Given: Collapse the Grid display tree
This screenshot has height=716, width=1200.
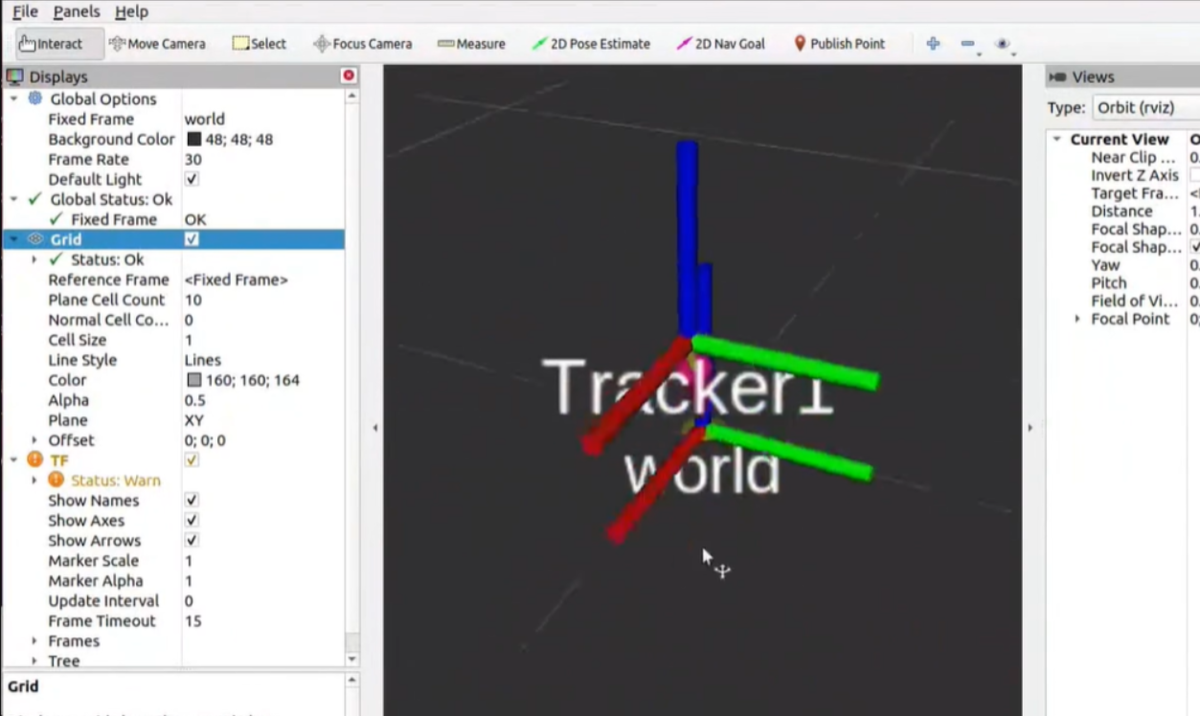Looking at the screenshot, I should [14, 239].
